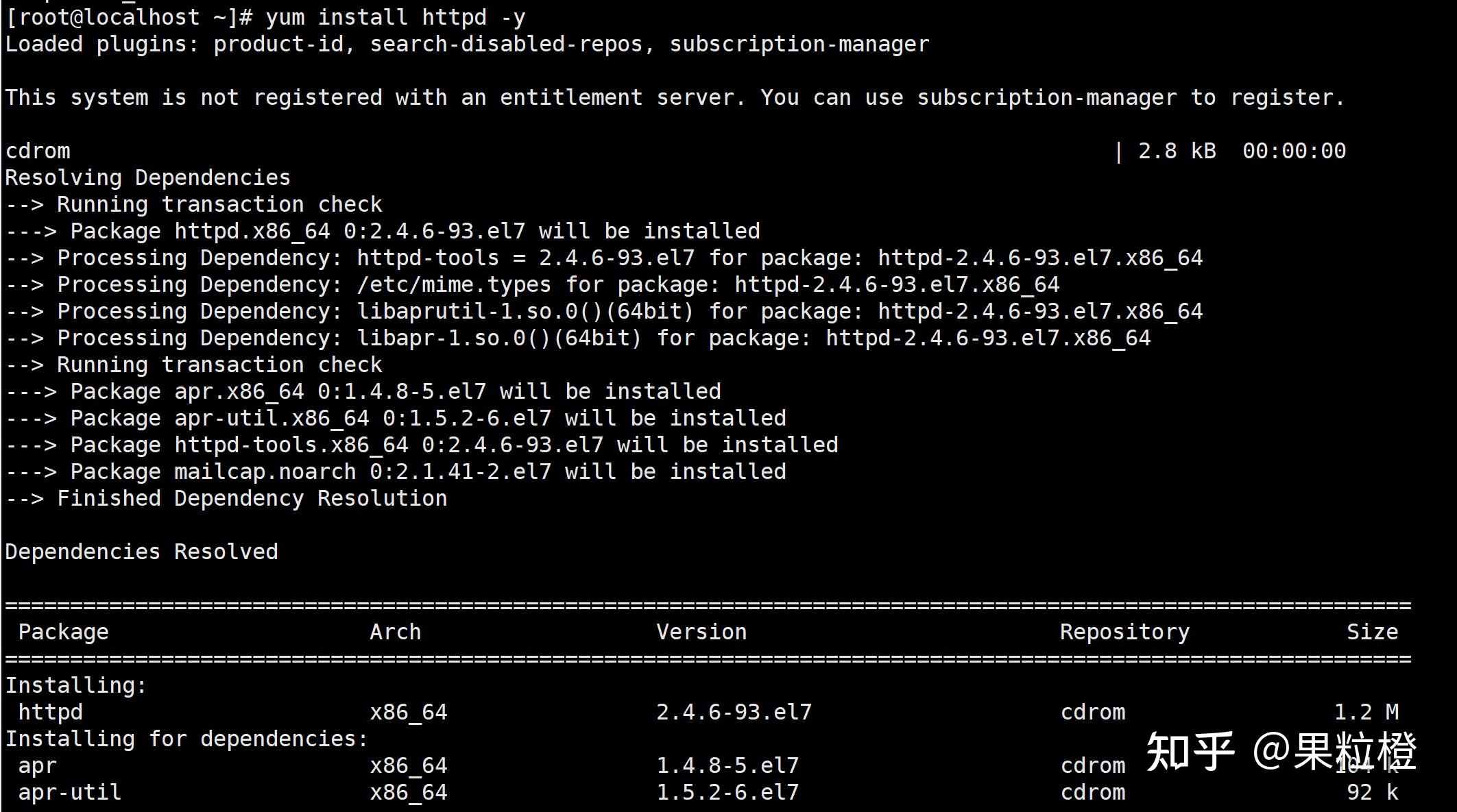
Task: Click the httpd row's 'cdrom' repository
Action: pyautogui.click(x=1093, y=713)
